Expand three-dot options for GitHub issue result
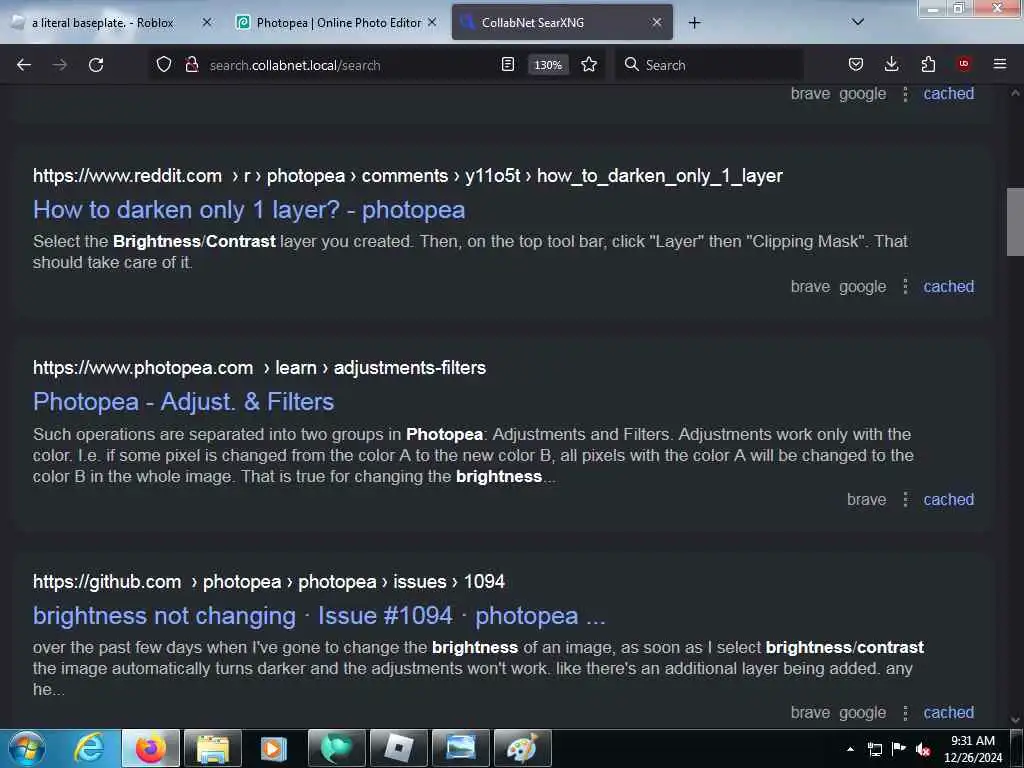 [905, 712]
